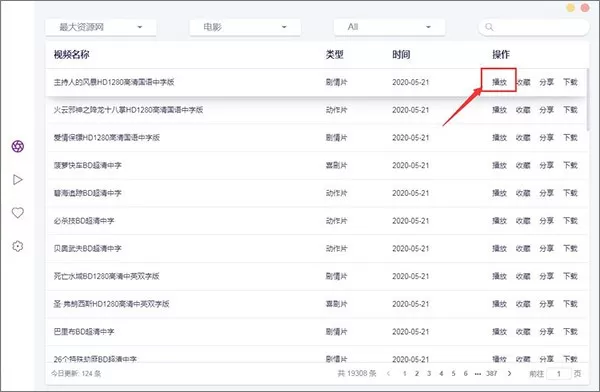Click 播放 in the 必杀技 row

point(499,221)
